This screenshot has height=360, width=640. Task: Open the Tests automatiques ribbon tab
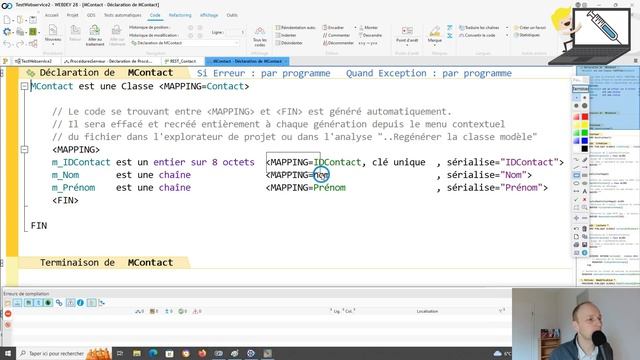[x=122, y=15]
